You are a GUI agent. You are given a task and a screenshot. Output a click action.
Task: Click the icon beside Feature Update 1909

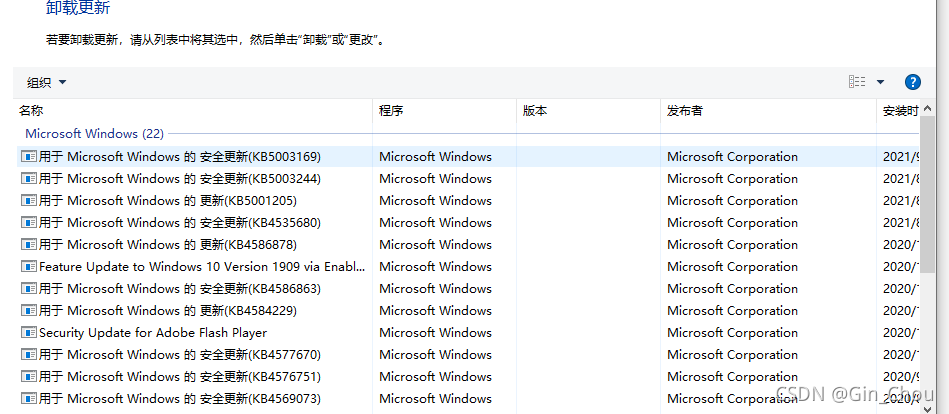coord(28,266)
